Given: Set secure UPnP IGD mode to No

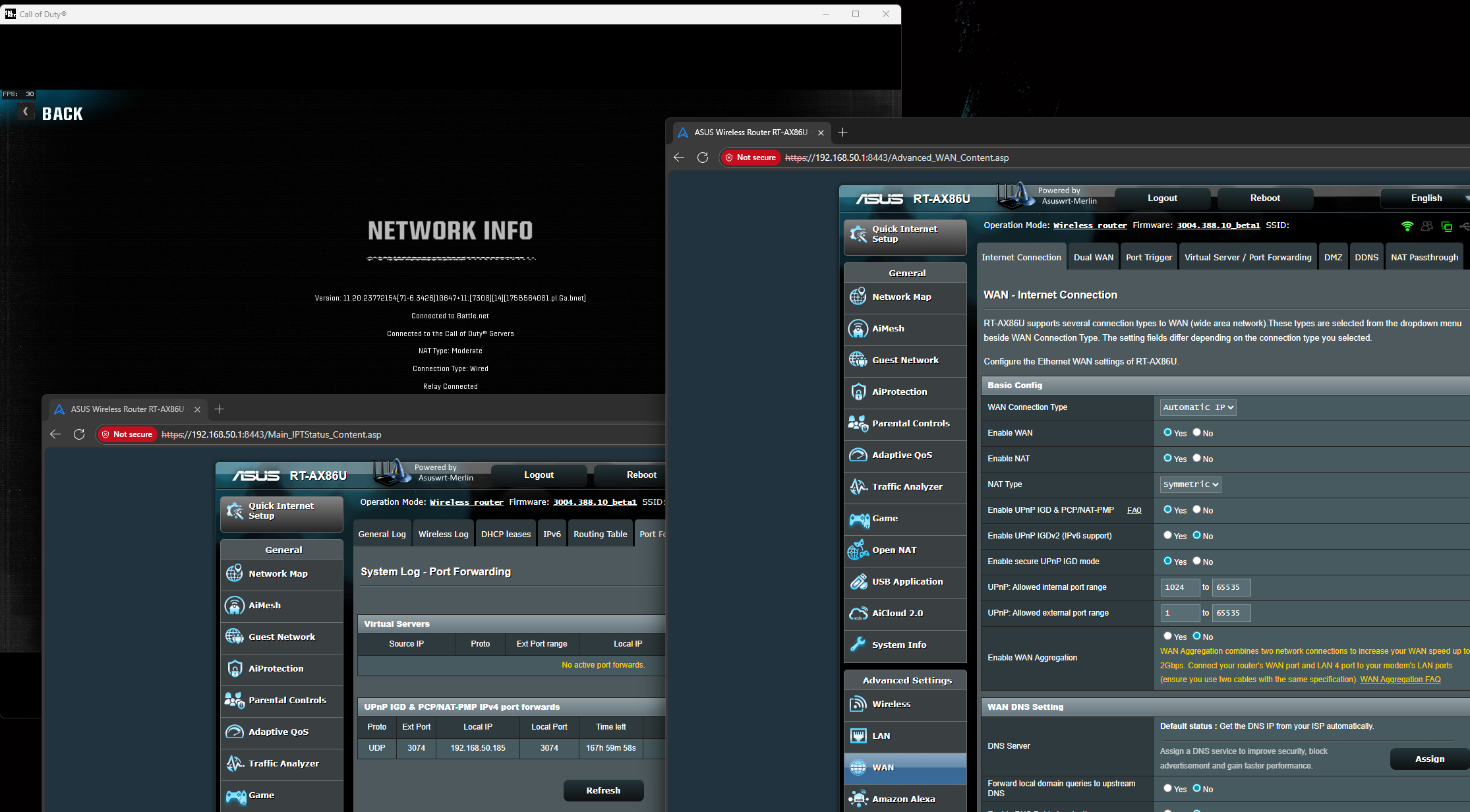Looking at the screenshot, I should point(1196,561).
